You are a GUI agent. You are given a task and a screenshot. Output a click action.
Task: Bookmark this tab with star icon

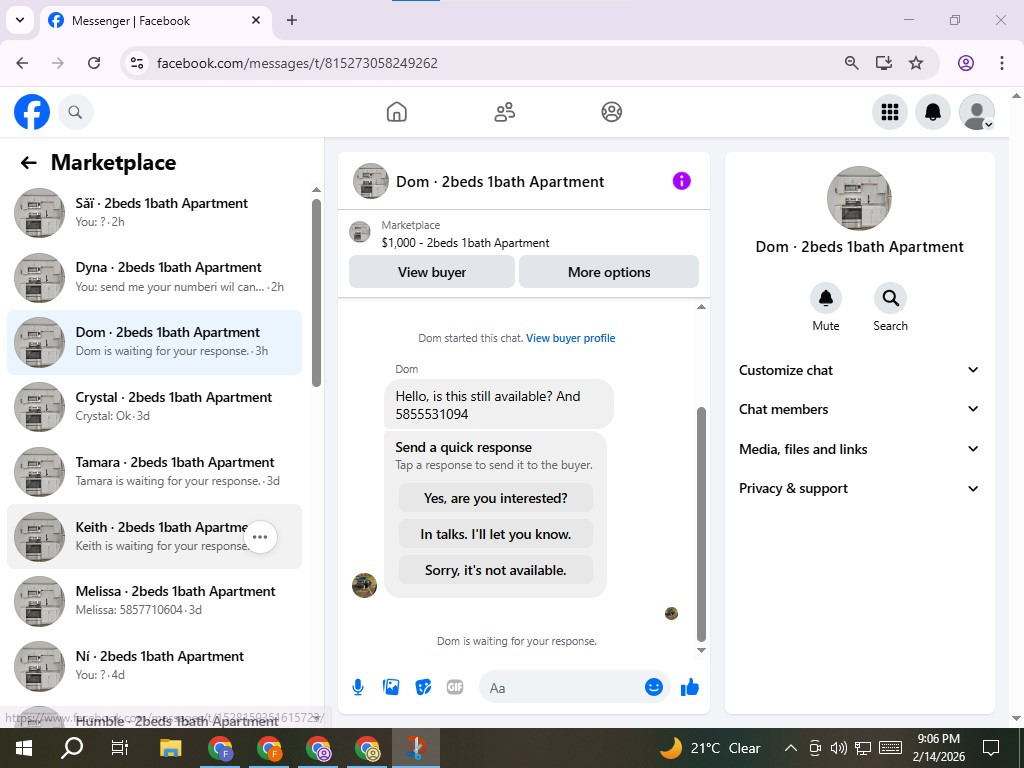pyautogui.click(x=916, y=63)
